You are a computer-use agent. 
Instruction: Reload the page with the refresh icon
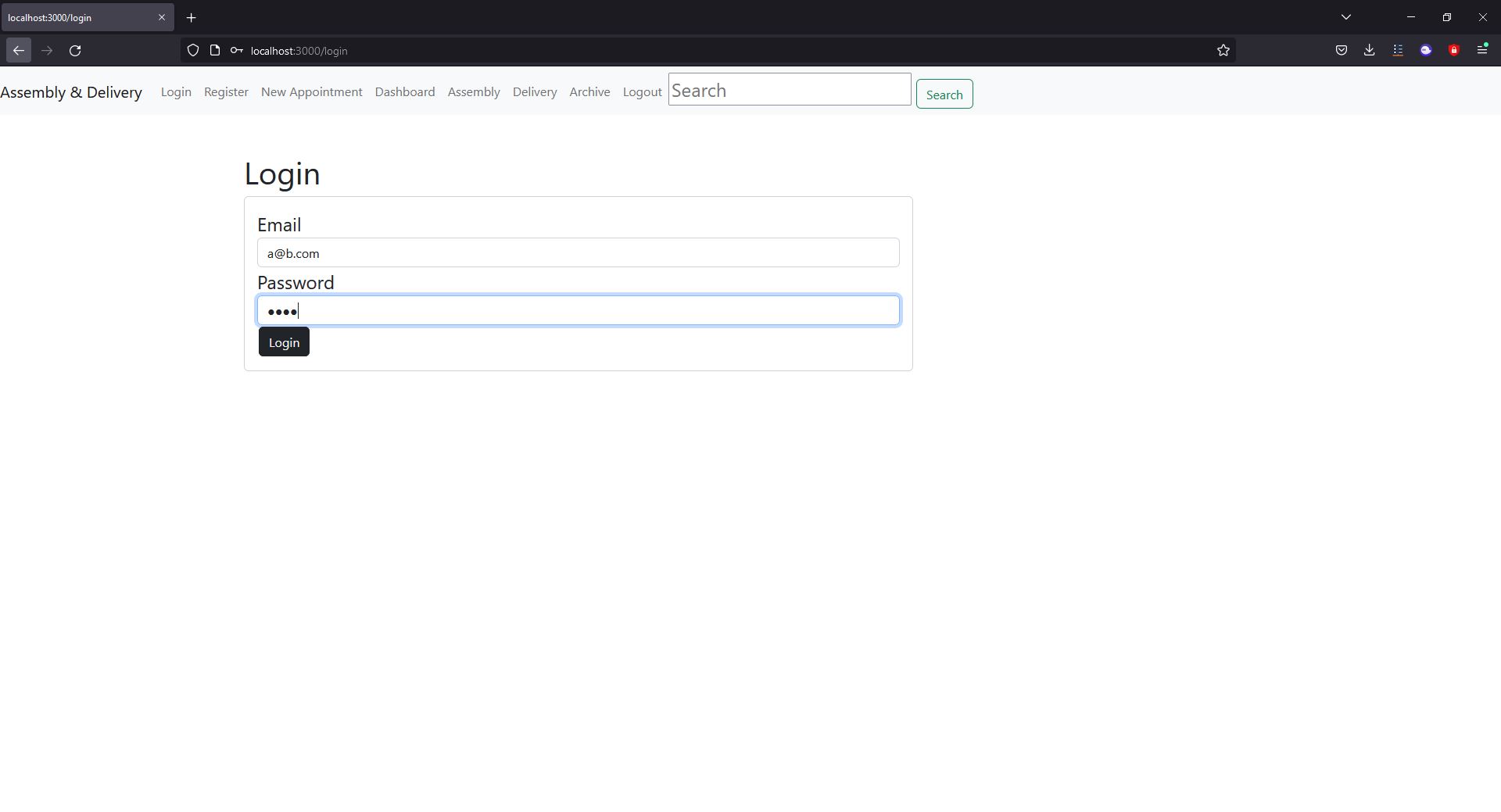click(x=75, y=51)
